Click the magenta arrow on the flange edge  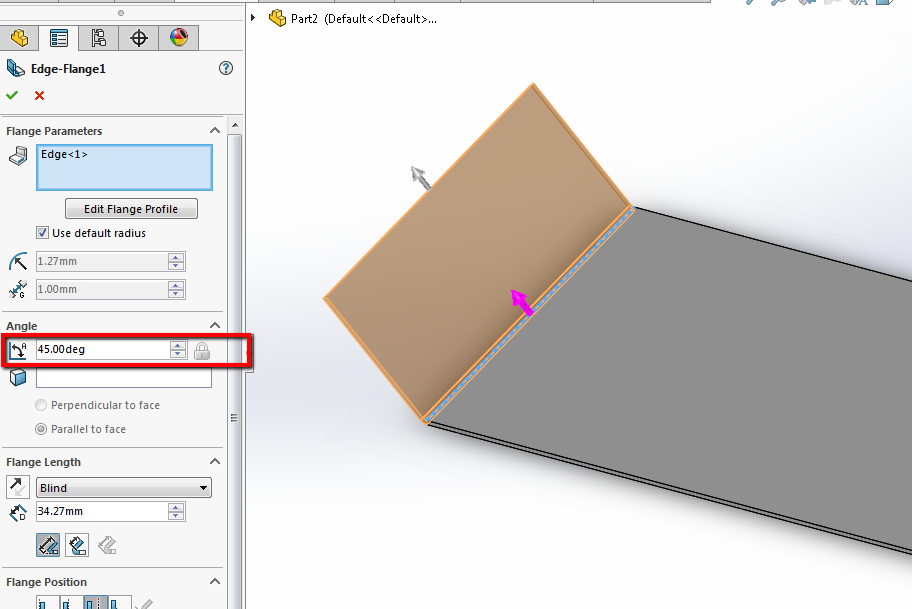(522, 302)
